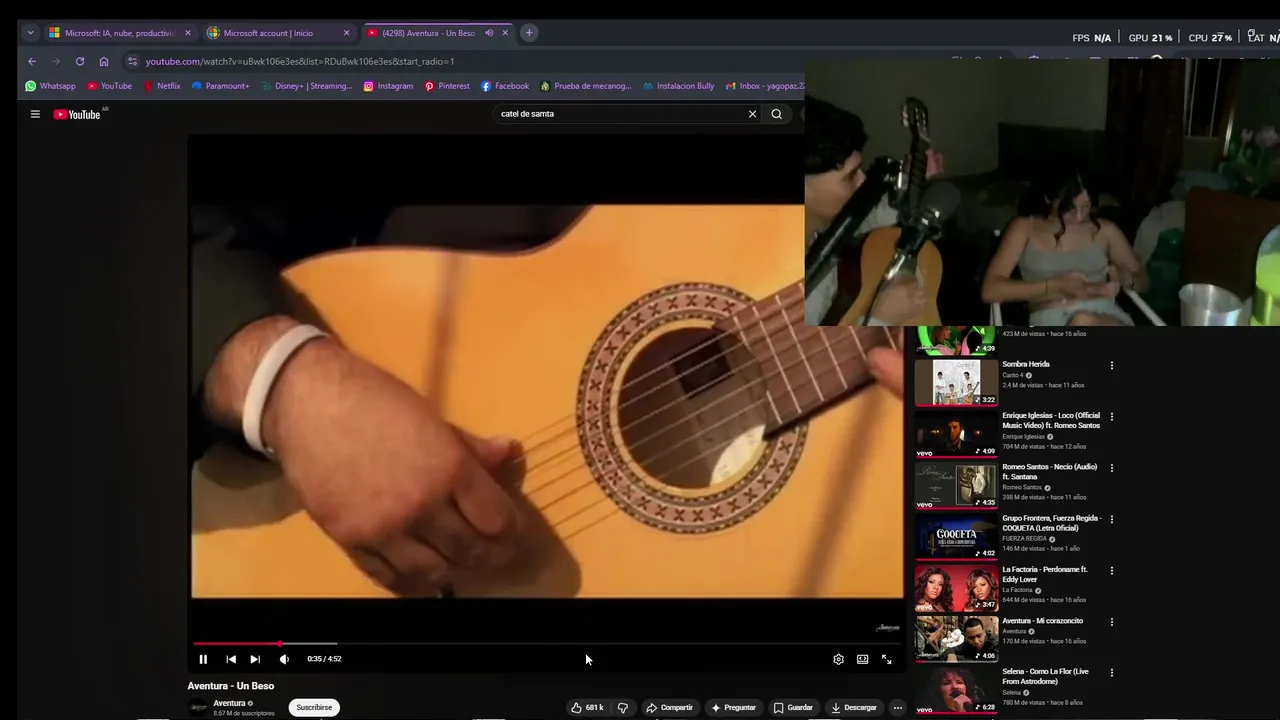The height and width of the screenshot is (720, 1280).
Task: Click the Compartir share button
Action: (x=669, y=707)
